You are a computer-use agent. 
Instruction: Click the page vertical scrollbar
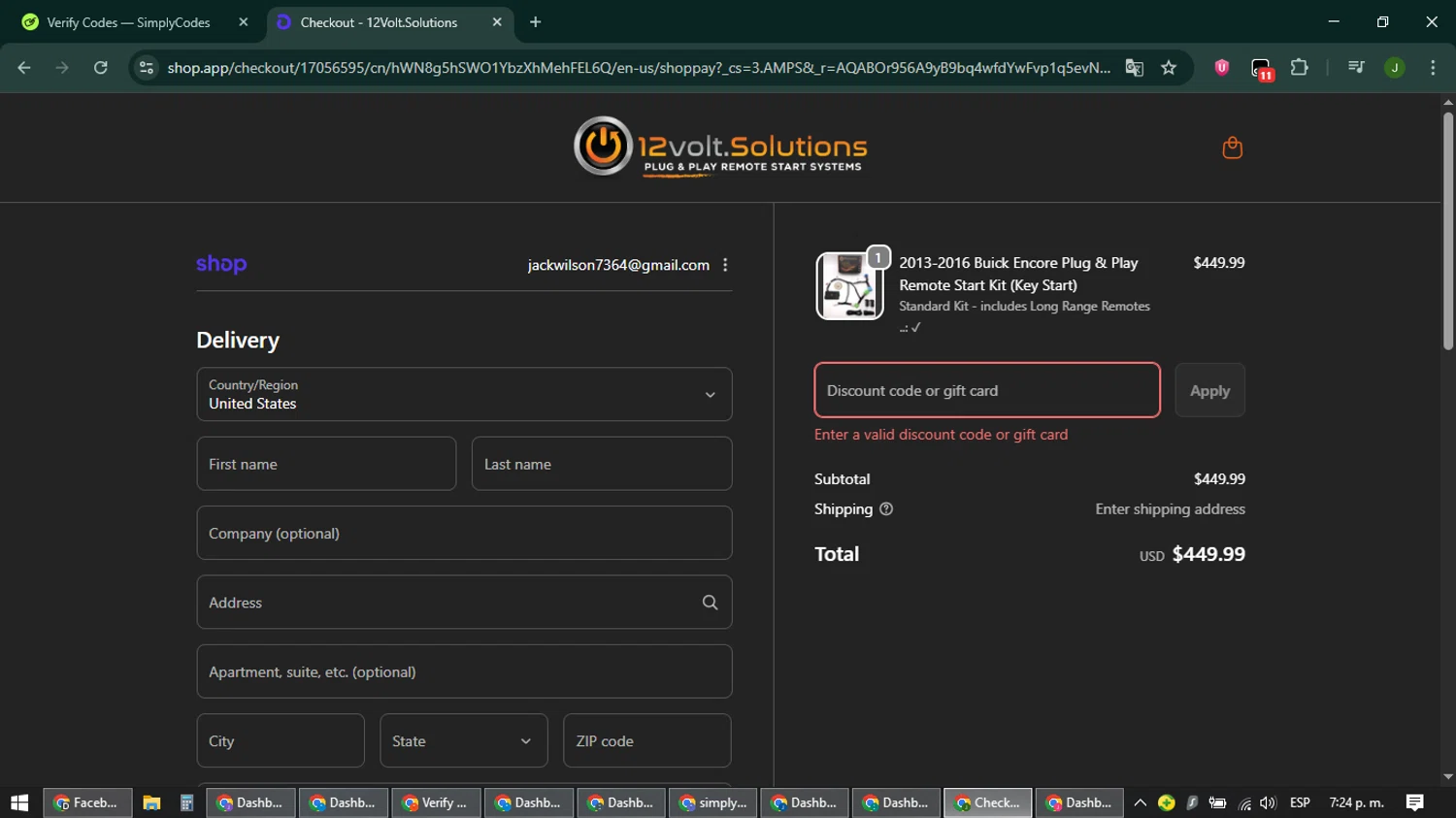[1447, 231]
